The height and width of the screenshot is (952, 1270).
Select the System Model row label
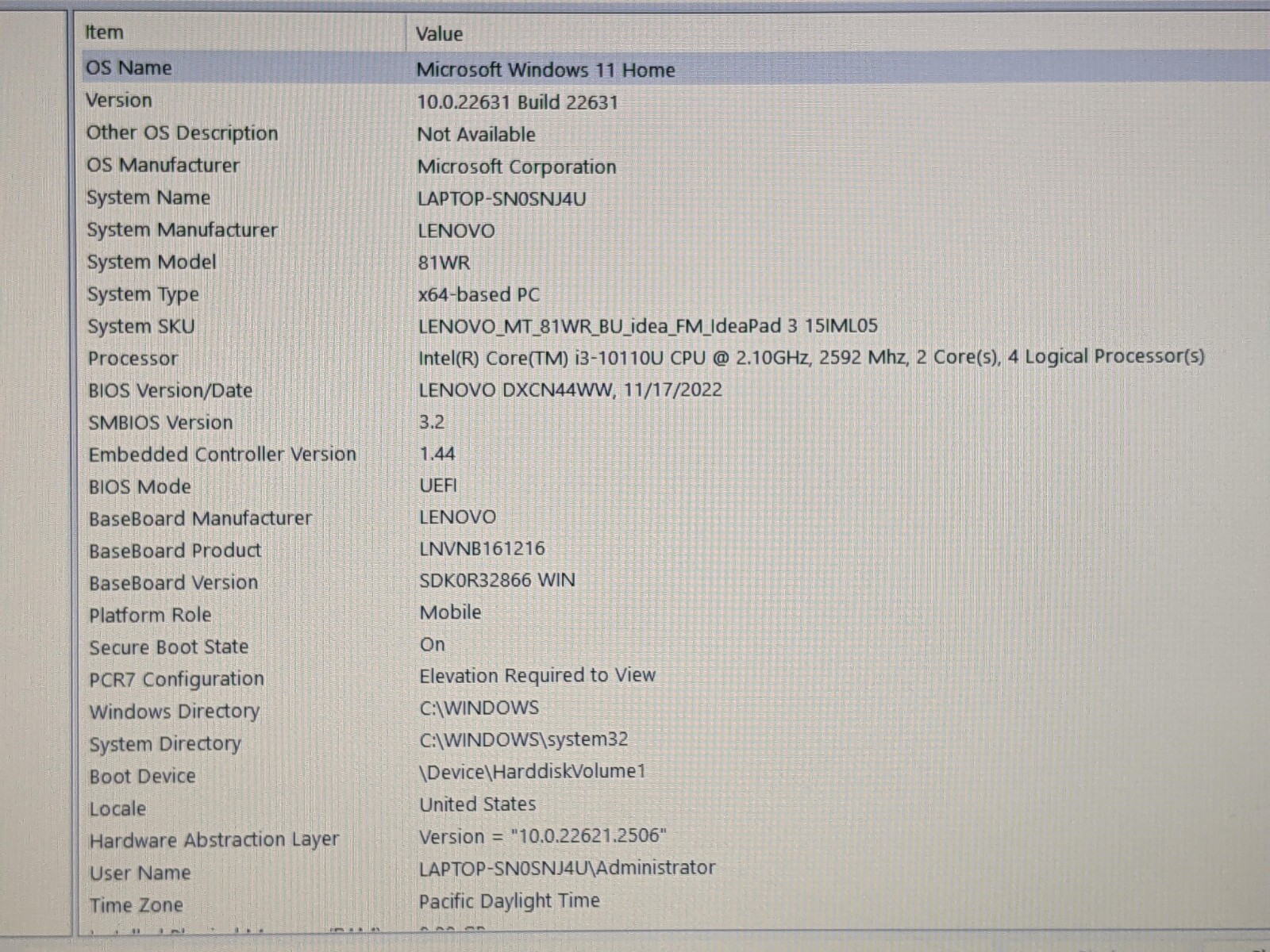[x=152, y=262]
